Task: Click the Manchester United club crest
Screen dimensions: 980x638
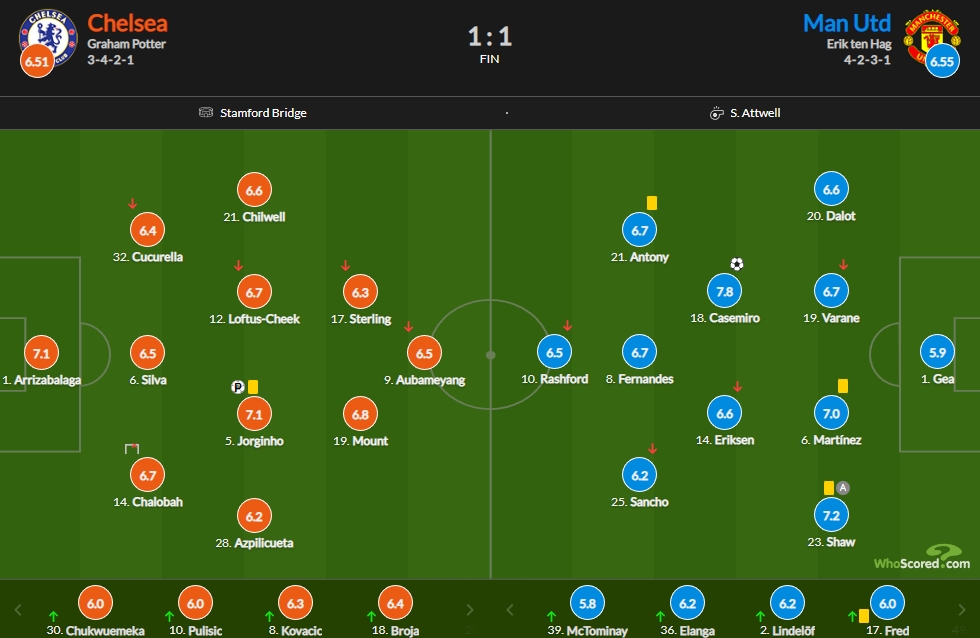Action: [931, 37]
